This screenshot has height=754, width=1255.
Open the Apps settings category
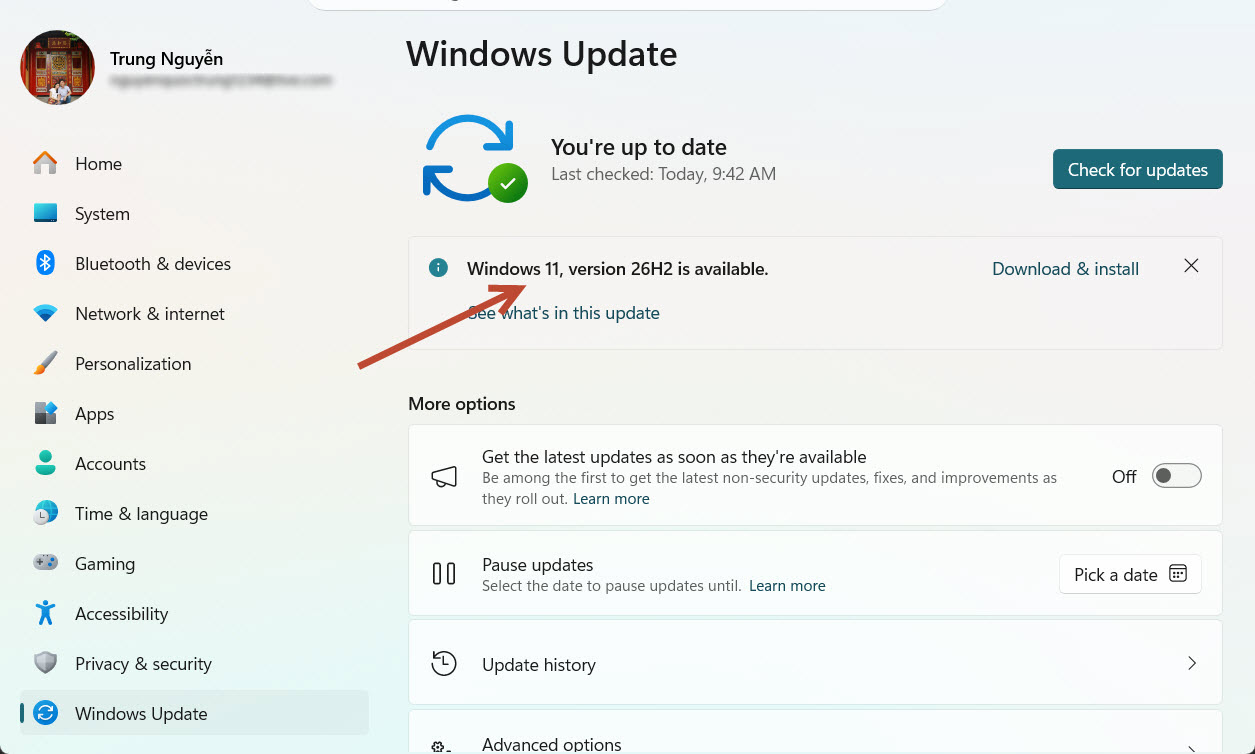(194, 413)
